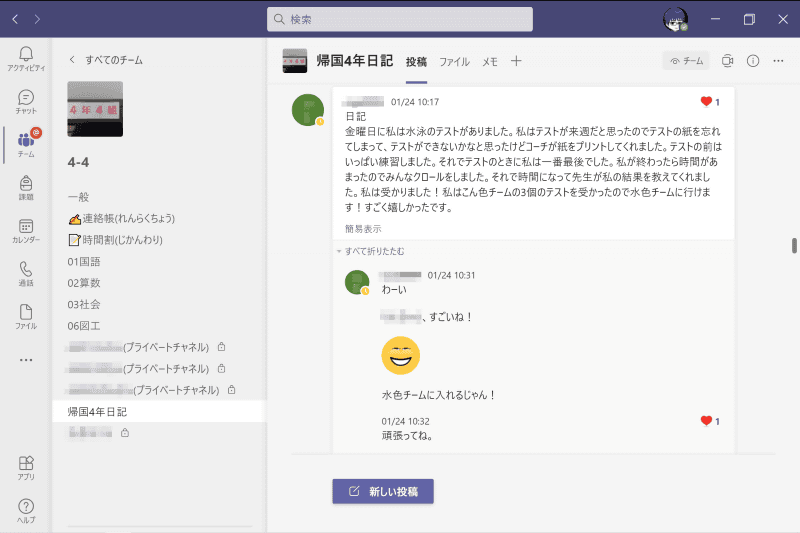Click the 01/24 10:17 timestamp
Image resolution: width=800 pixels, height=533 pixels.
pyautogui.click(x=415, y=102)
